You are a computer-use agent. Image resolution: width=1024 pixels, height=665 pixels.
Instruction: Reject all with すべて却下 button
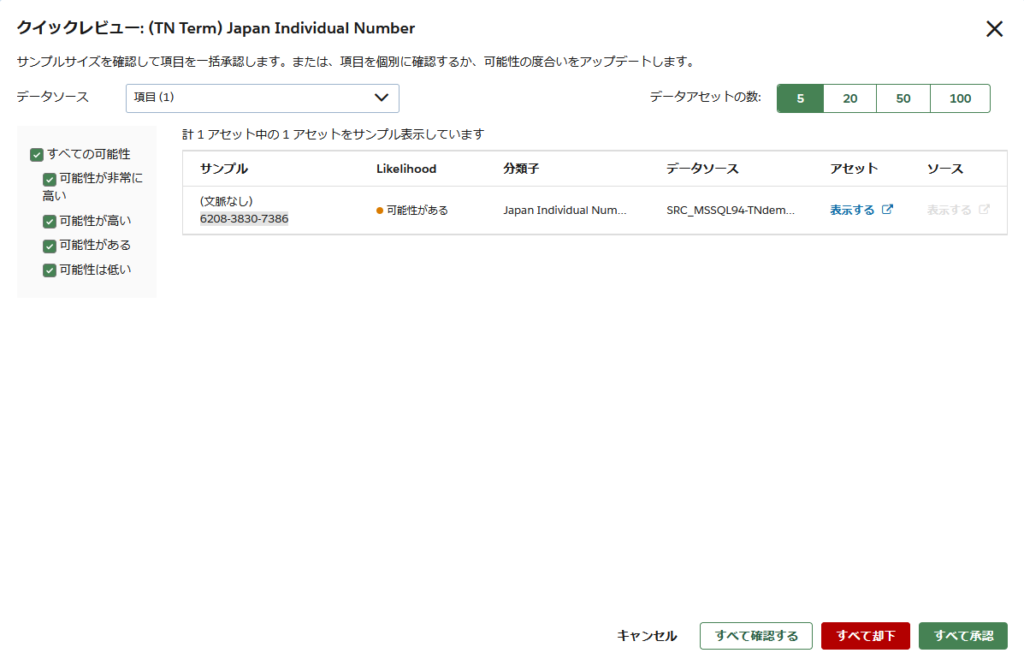tap(865, 636)
